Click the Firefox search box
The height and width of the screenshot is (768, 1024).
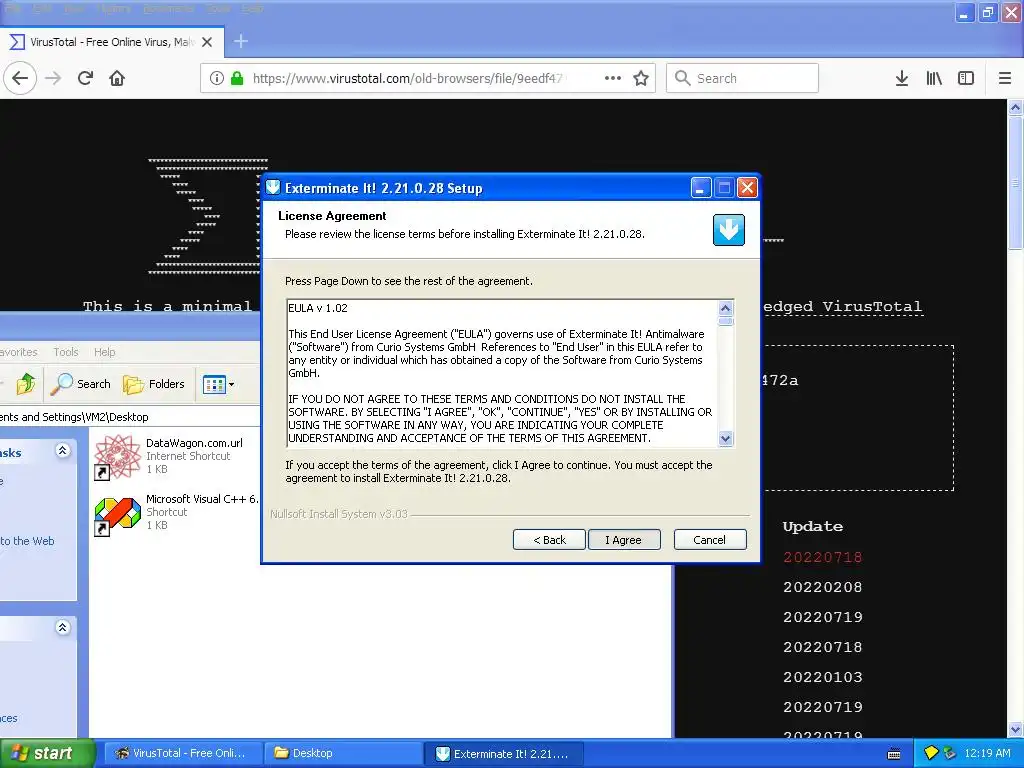pyautogui.click(x=743, y=78)
